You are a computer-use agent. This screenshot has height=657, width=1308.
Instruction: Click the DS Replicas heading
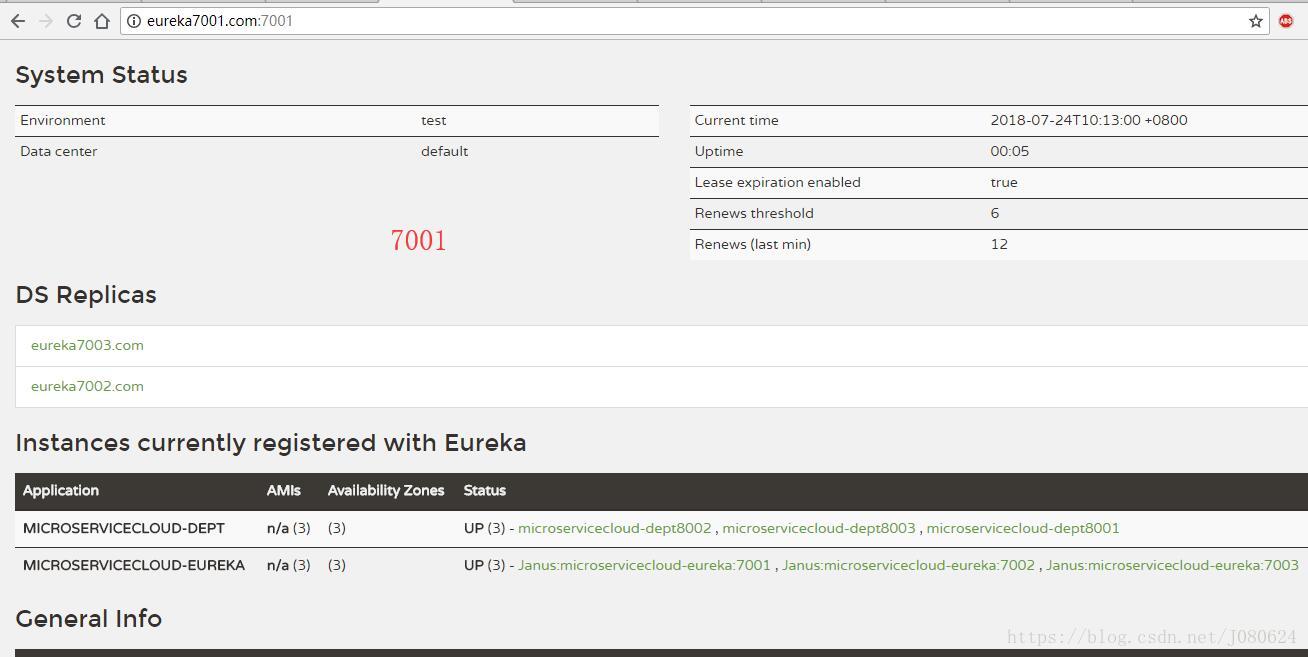86,295
